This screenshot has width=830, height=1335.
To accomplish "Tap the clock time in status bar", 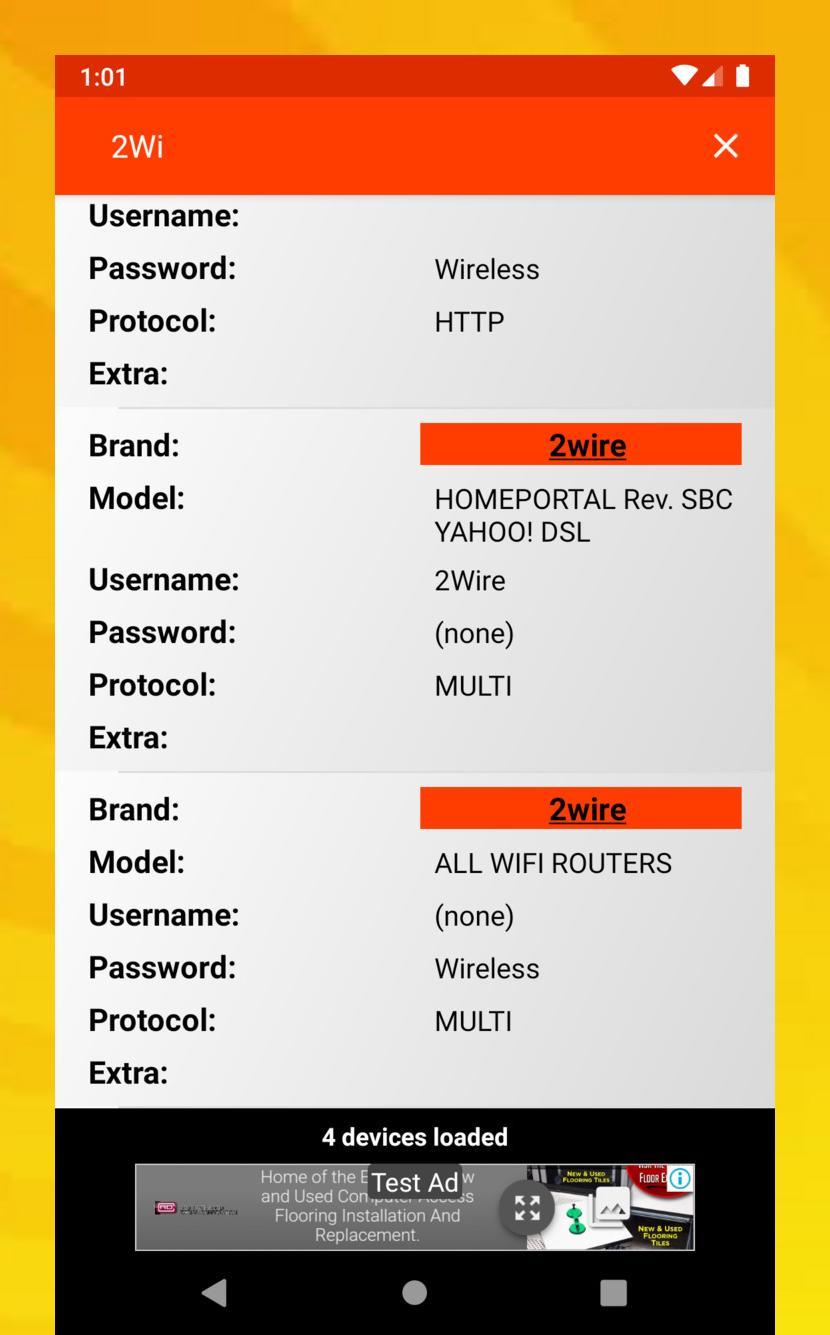I will tap(103, 77).
